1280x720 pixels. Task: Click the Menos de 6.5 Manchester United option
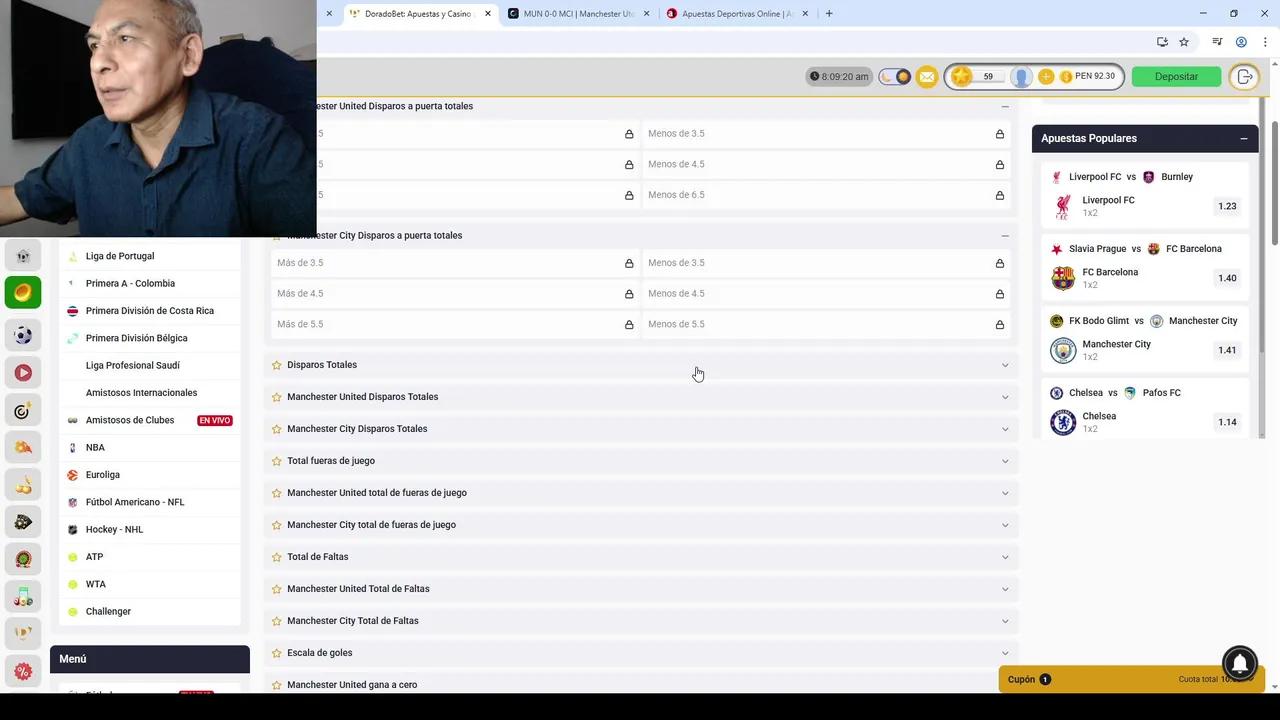[826, 195]
